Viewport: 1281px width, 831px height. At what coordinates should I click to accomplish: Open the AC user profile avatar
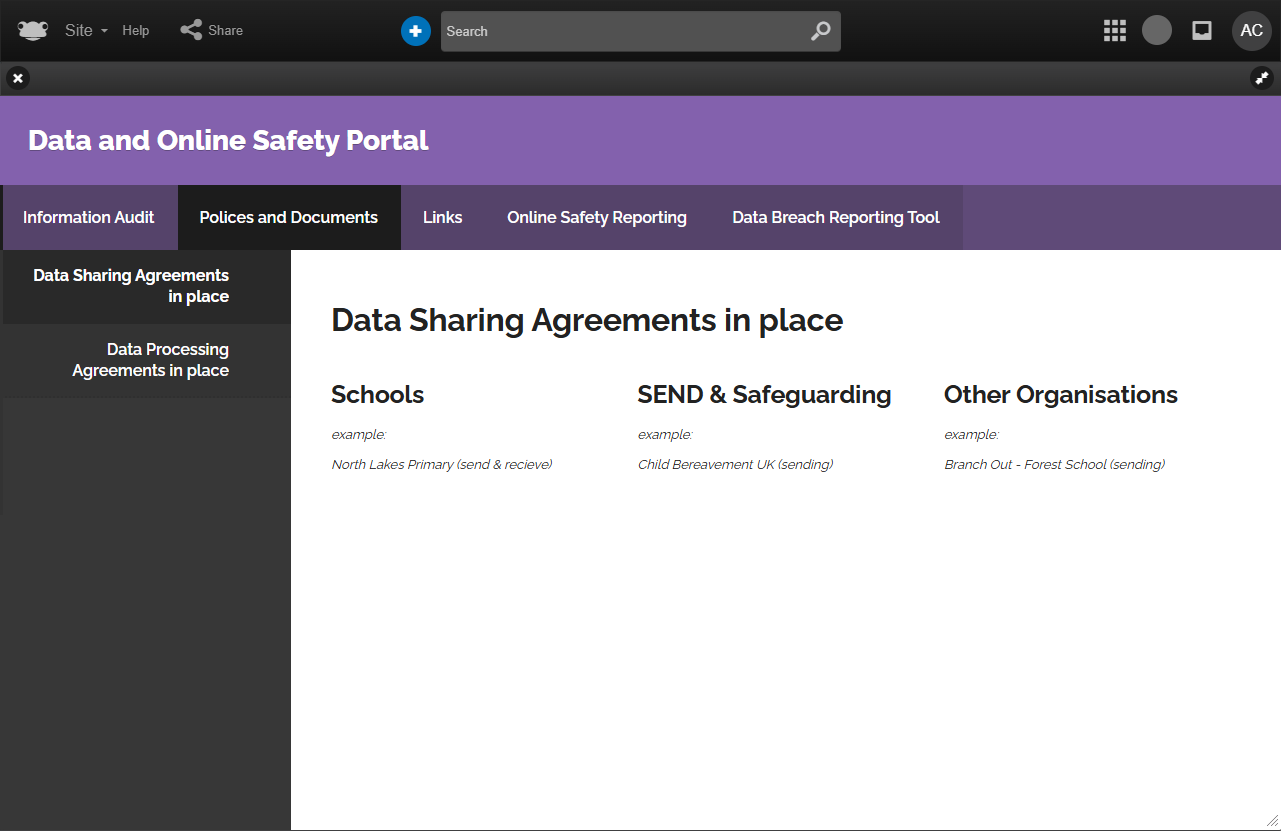coord(1251,31)
